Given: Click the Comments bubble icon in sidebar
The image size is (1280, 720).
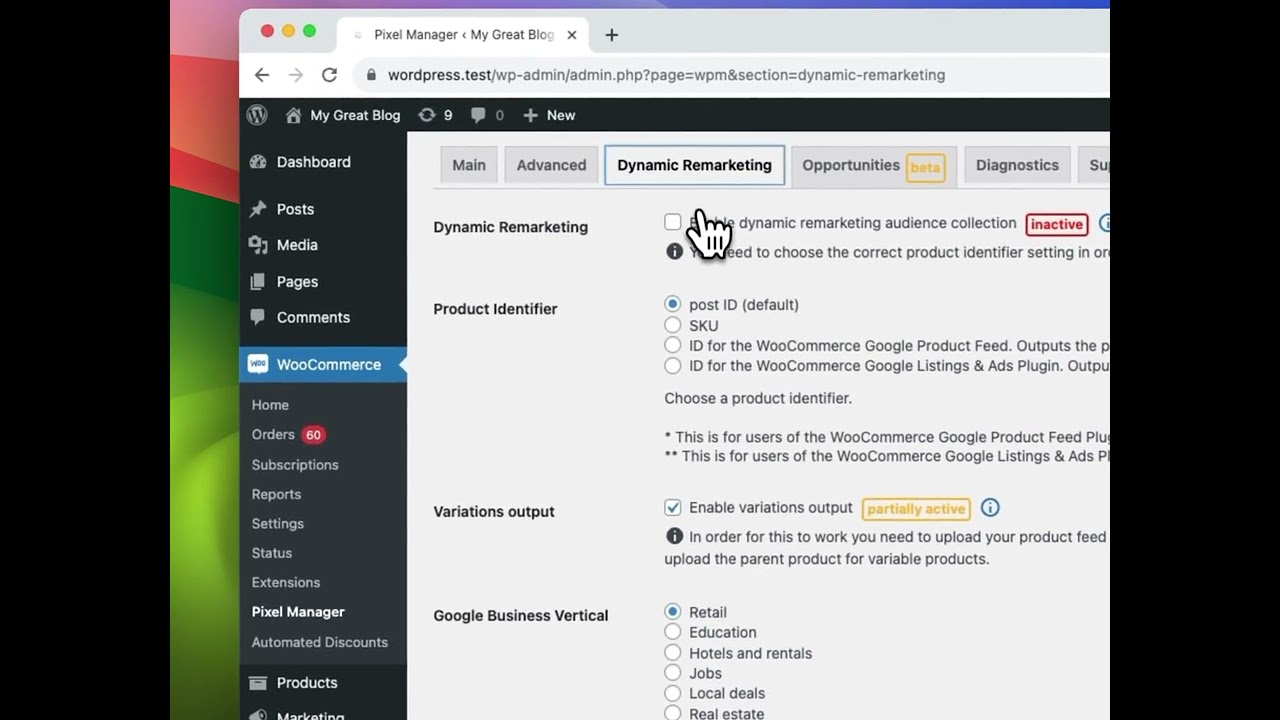Looking at the screenshot, I should click(258, 317).
